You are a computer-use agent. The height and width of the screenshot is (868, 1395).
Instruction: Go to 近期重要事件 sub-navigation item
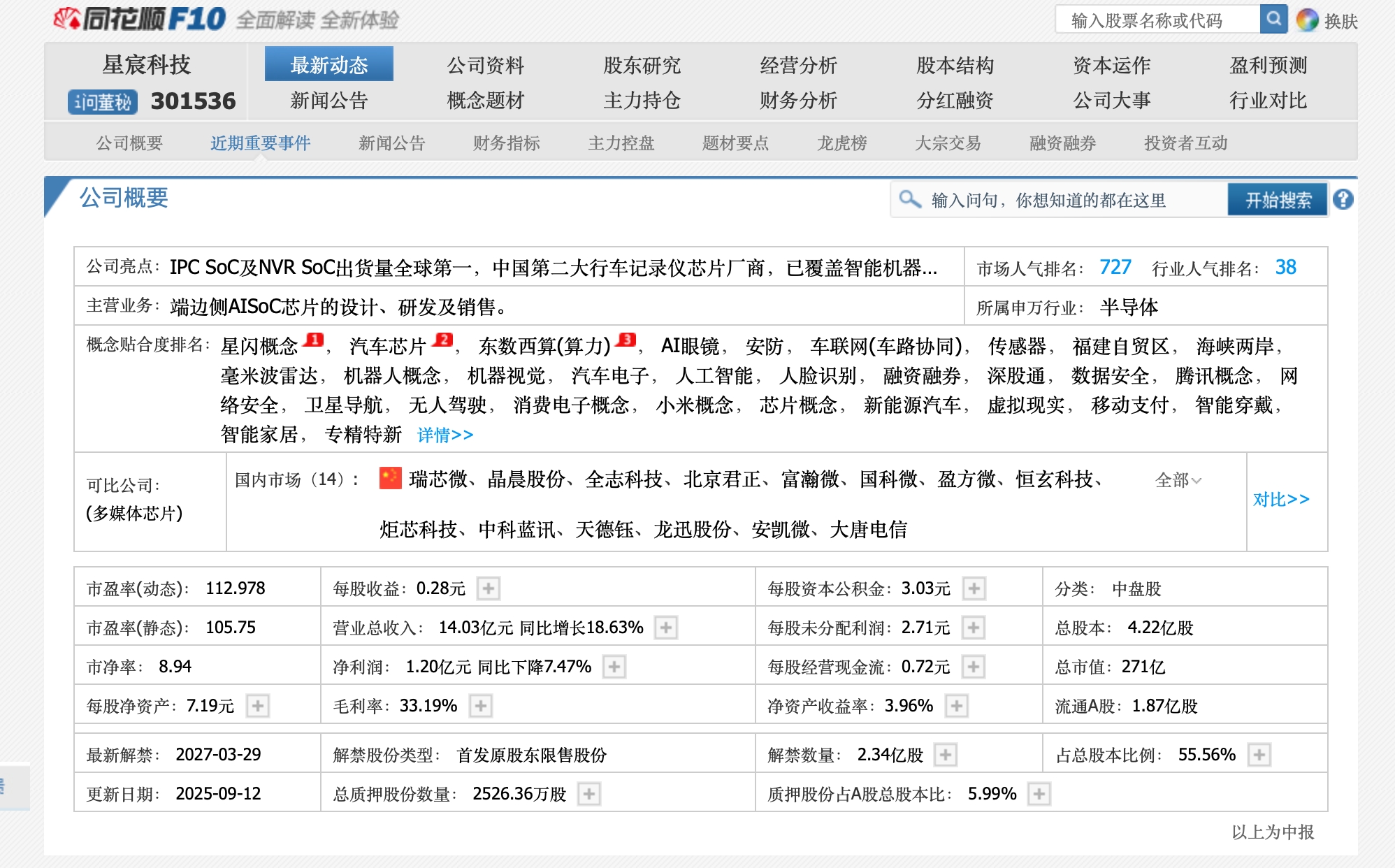point(261,143)
